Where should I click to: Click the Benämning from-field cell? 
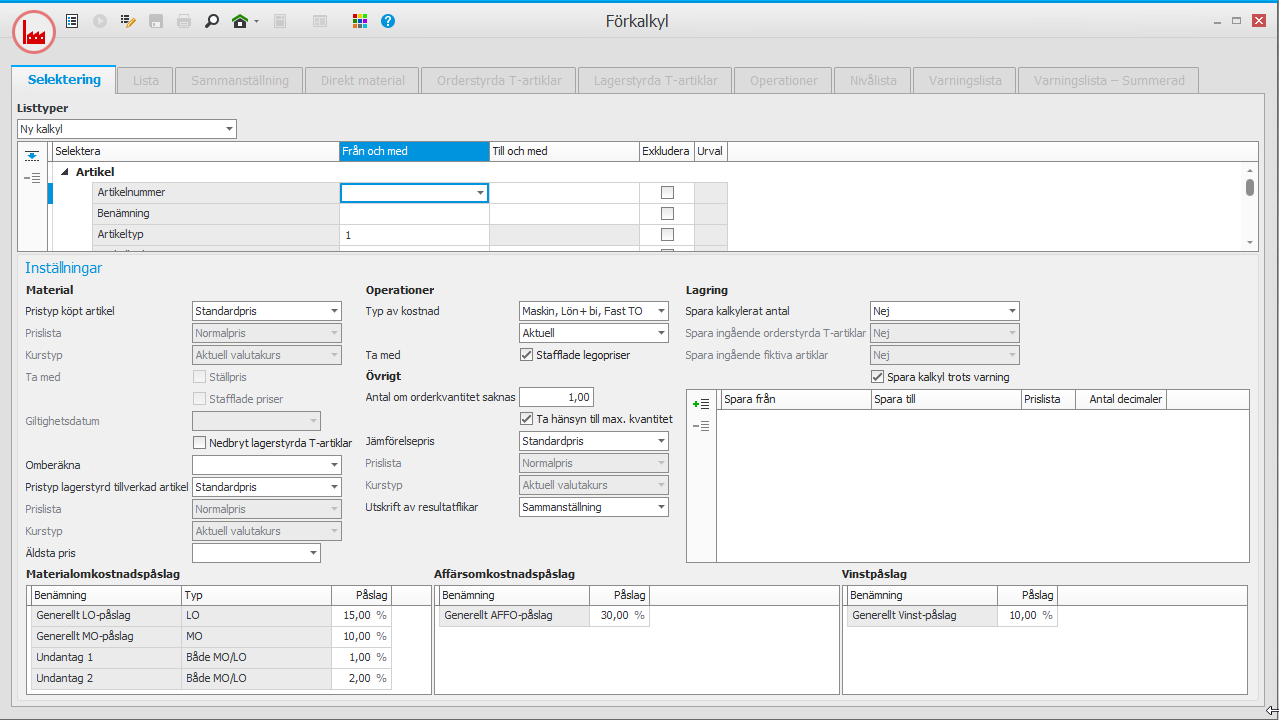(x=414, y=213)
